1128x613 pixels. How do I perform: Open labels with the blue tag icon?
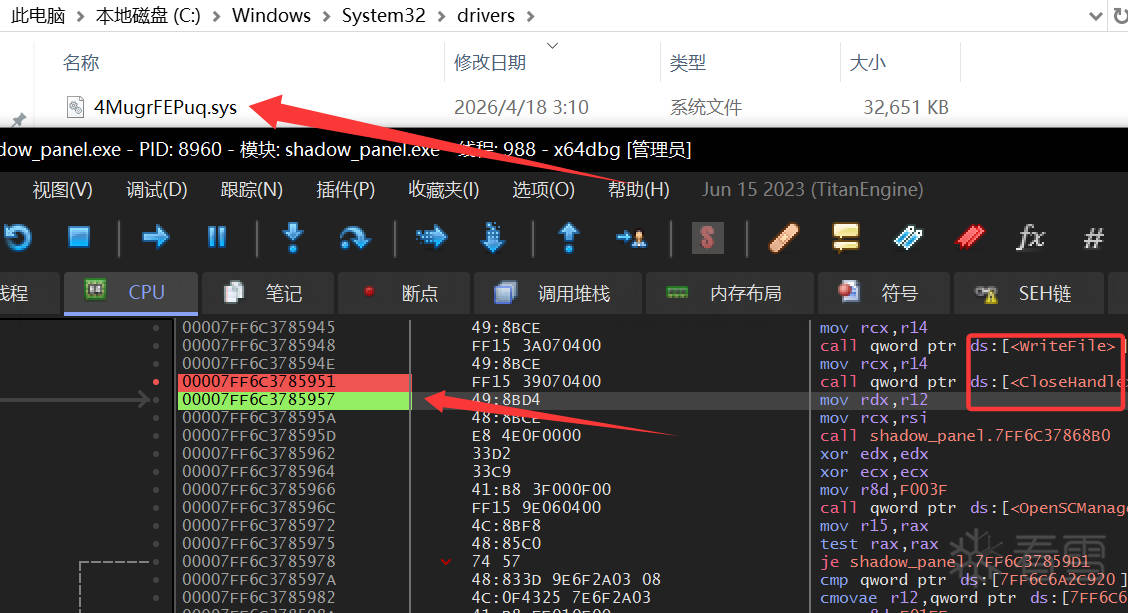tap(908, 237)
